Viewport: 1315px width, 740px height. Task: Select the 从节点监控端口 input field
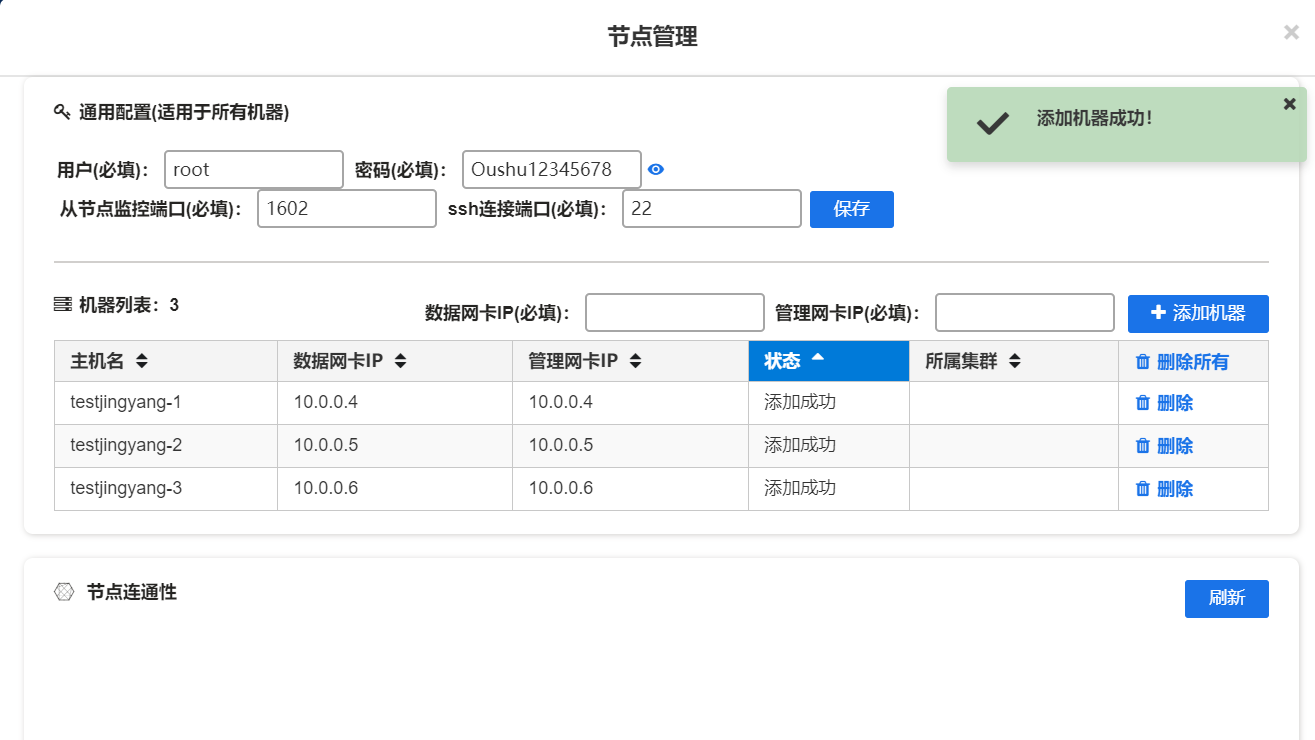click(346, 209)
